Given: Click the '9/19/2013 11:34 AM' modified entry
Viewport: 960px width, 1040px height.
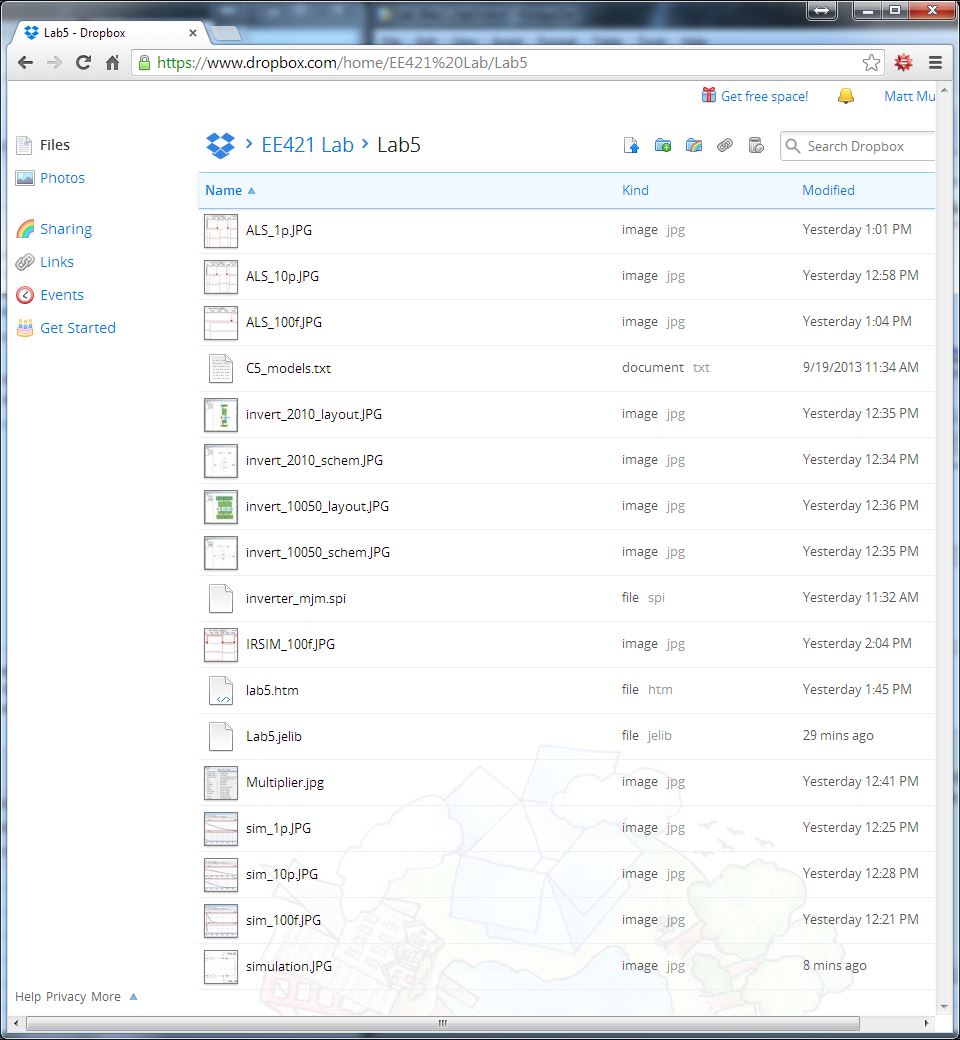Looking at the screenshot, I should click(860, 367).
